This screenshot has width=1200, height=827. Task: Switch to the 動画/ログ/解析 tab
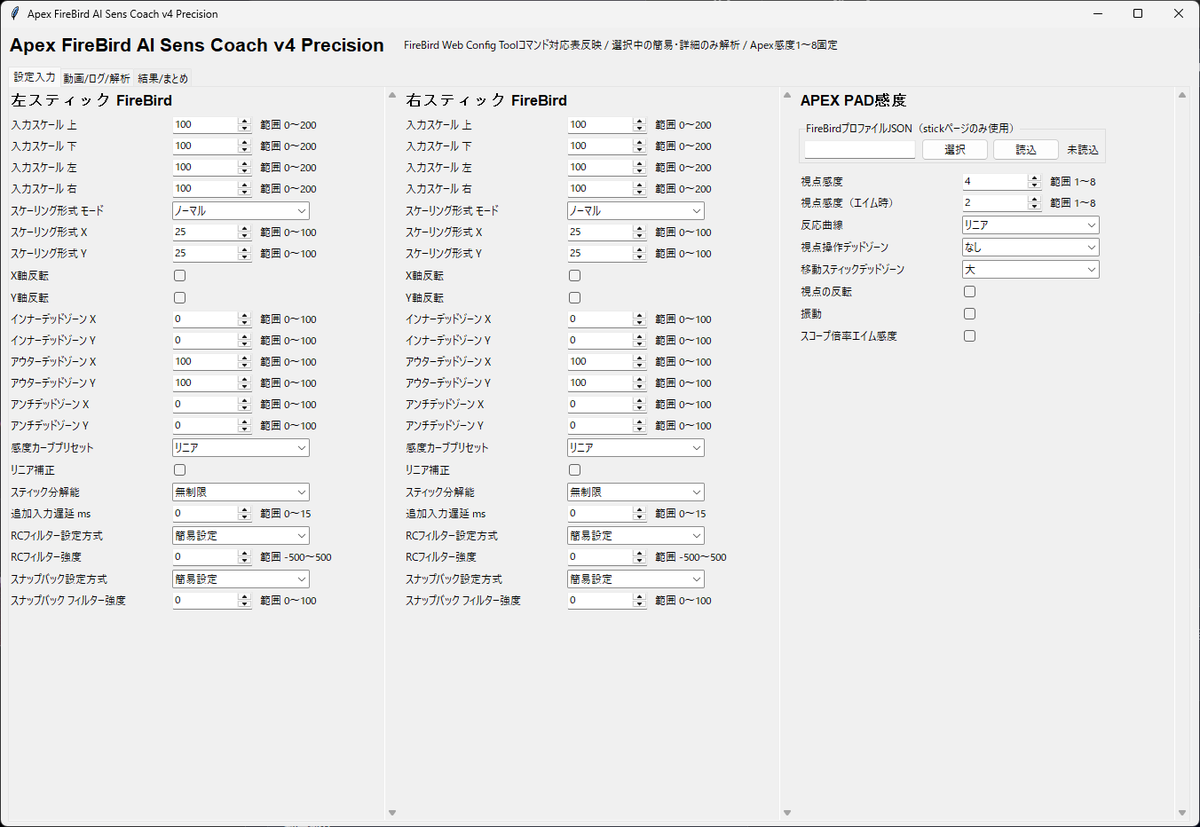96,78
